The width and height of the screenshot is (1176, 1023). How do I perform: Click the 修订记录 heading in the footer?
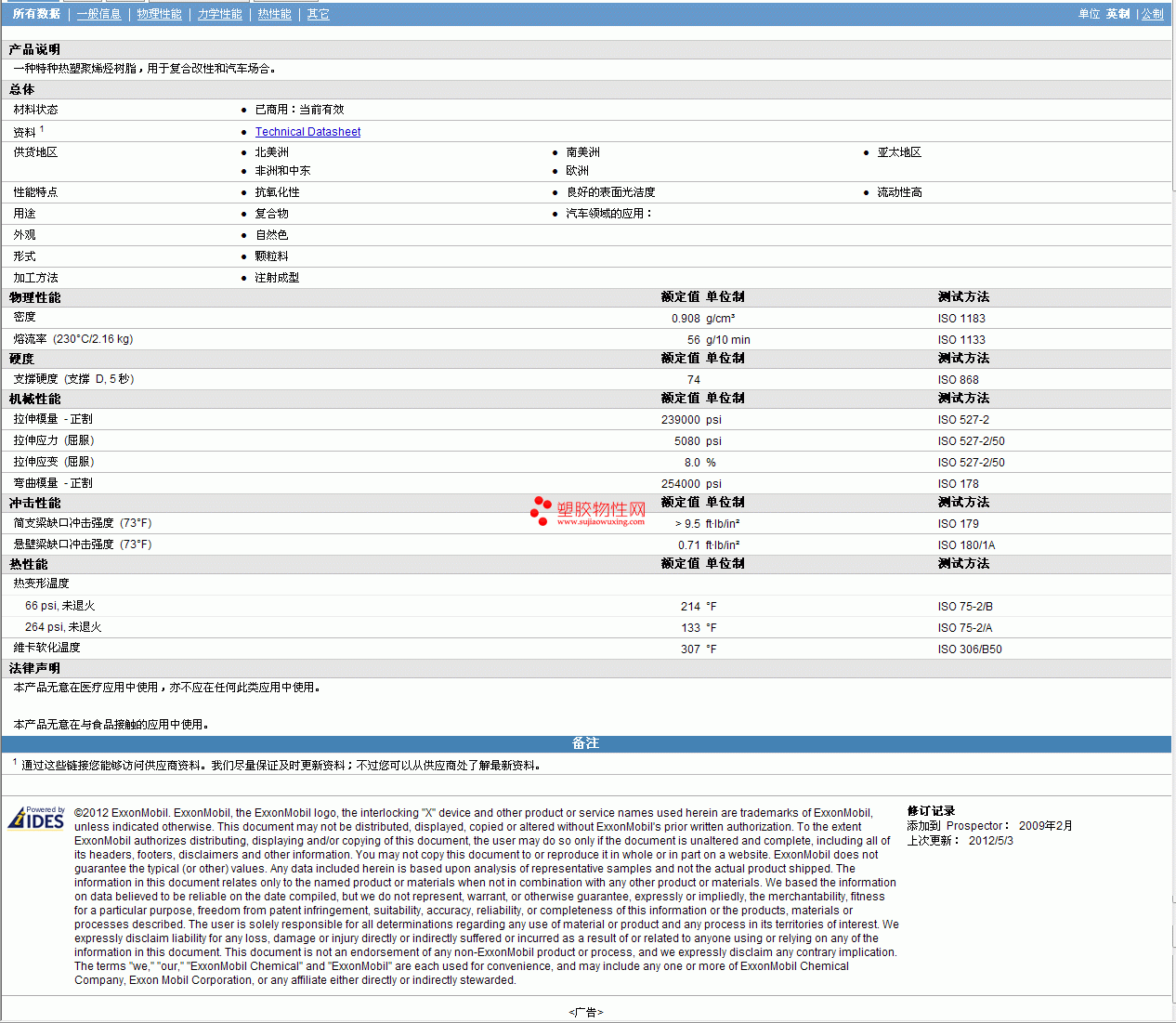[931, 811]
